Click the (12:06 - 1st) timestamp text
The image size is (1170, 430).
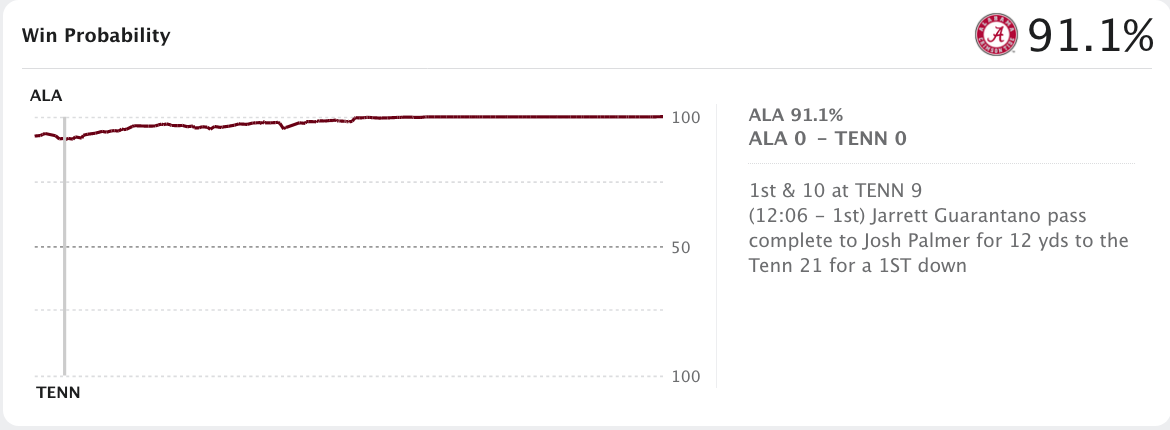[x=807, y=216]
